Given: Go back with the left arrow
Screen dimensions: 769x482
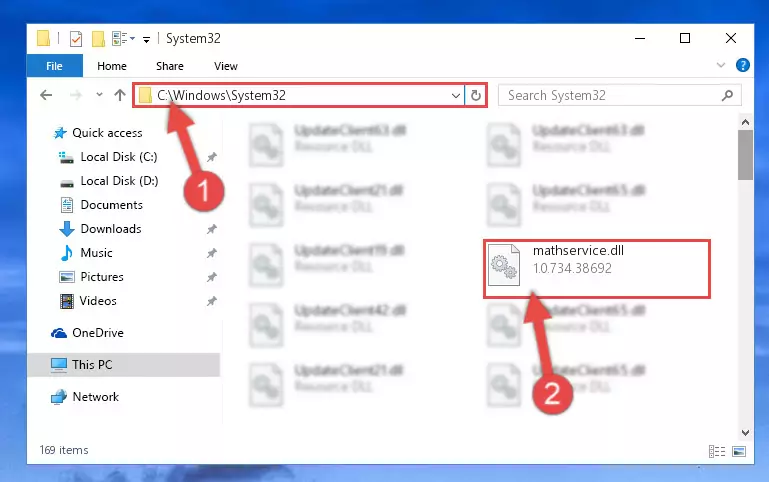Looking at the screenshot, I should coord(46,95).
